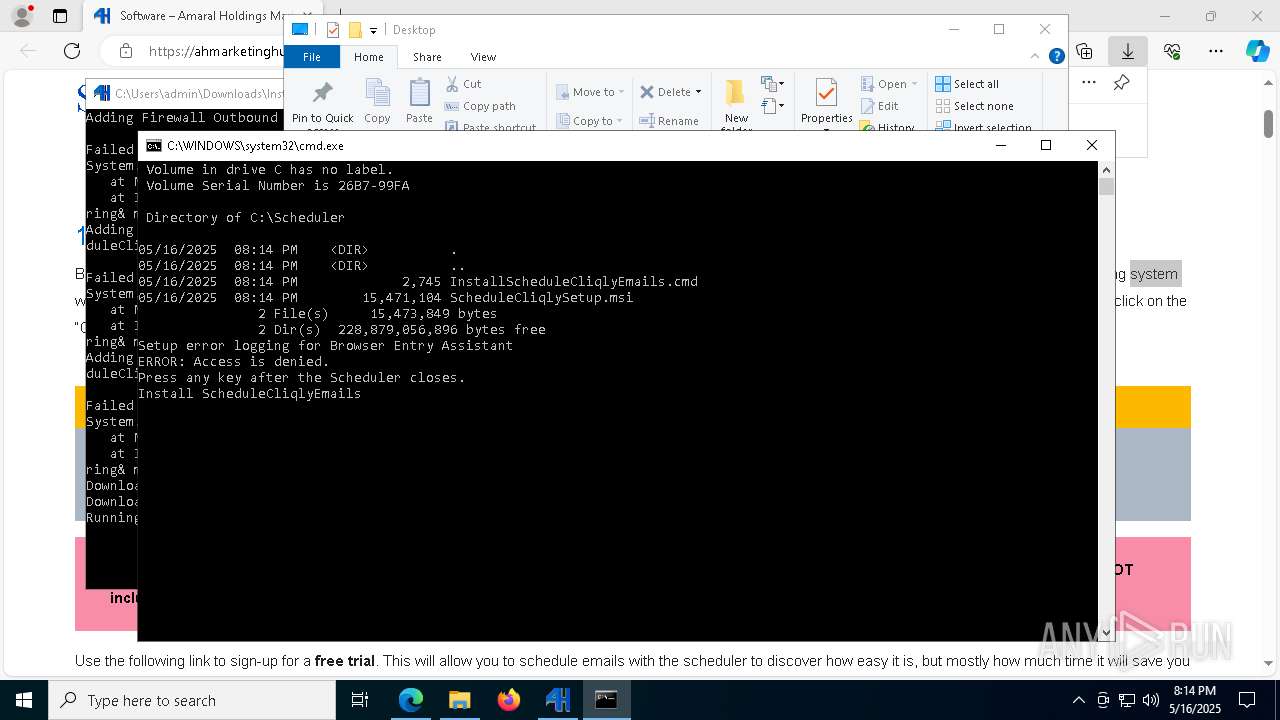Switch to the Share ribbon tab
The image size is (1280, 720).
pos(427,57)
